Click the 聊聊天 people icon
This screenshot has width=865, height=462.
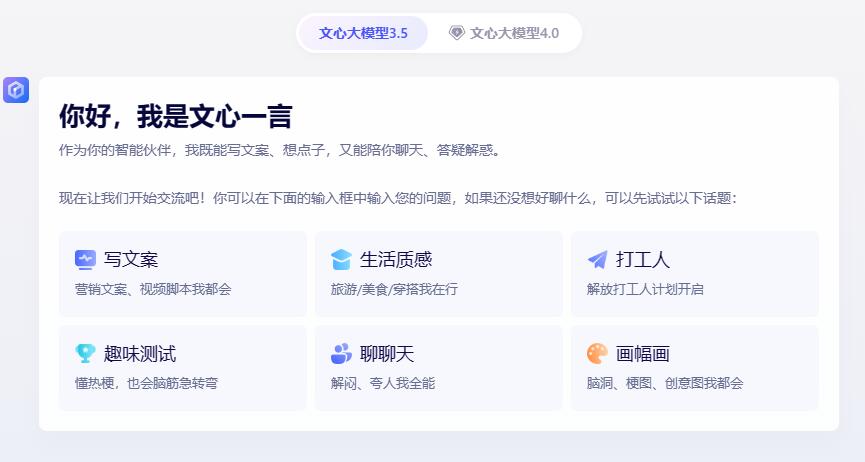(x=341, y=354)
